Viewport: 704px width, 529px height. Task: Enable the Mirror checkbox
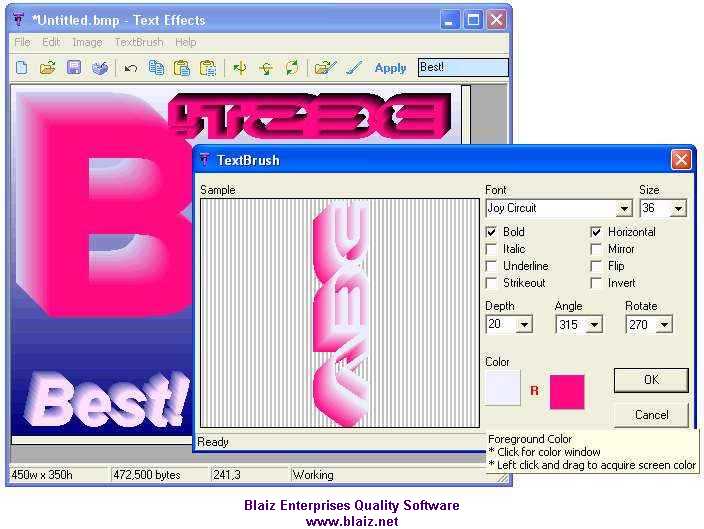(596, 249)
